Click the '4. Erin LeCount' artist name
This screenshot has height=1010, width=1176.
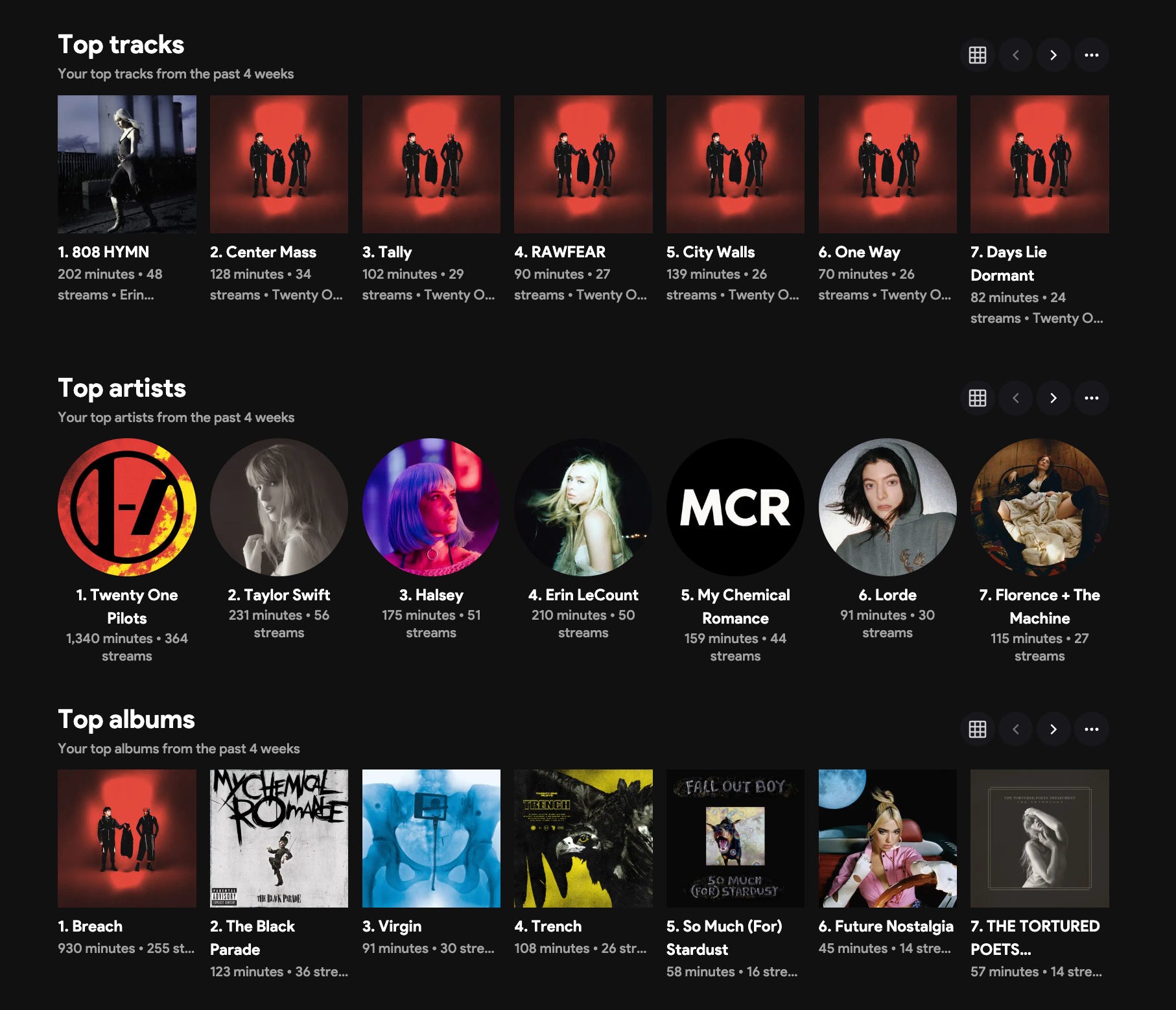(x=583, y=595)
